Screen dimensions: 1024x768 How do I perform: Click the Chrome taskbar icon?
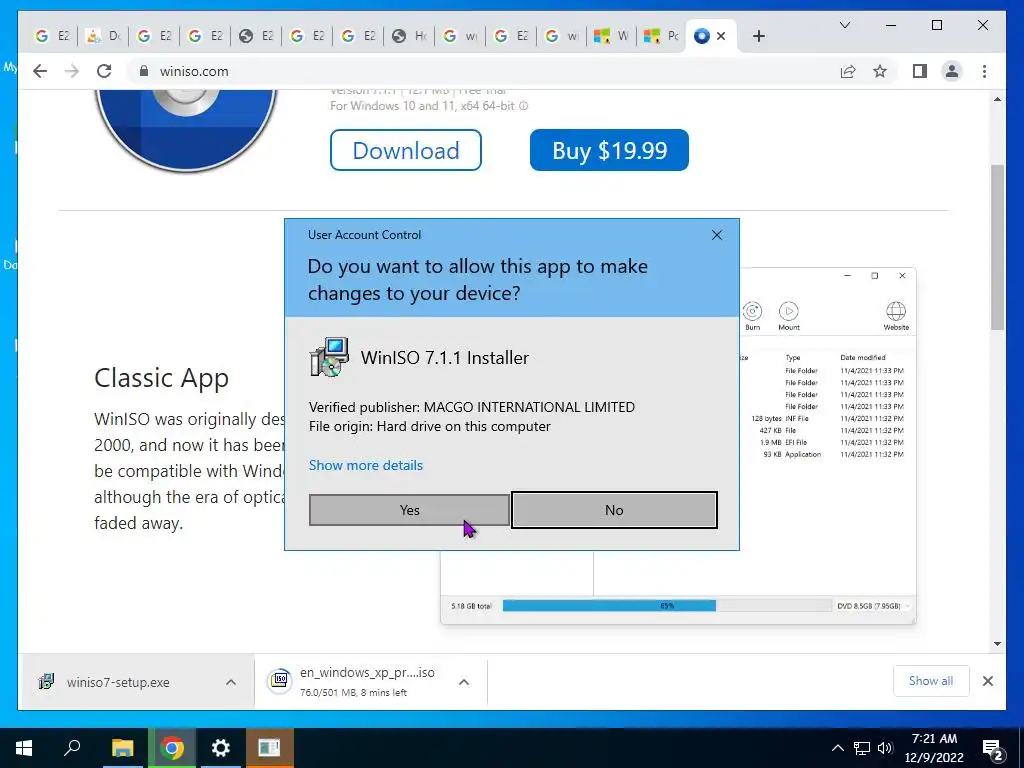point(172,748)
